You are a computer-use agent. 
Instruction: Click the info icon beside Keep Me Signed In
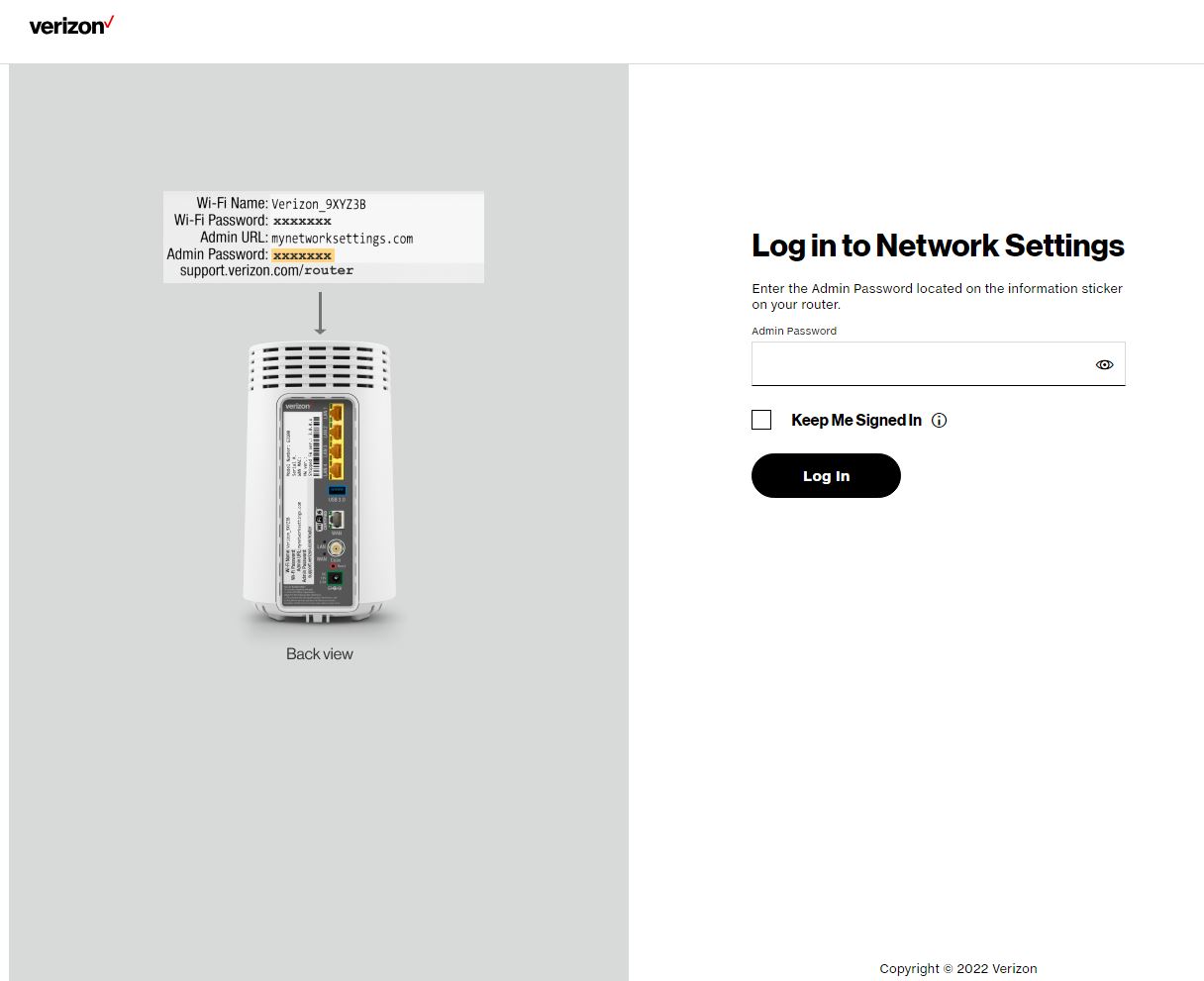point(940,420)
